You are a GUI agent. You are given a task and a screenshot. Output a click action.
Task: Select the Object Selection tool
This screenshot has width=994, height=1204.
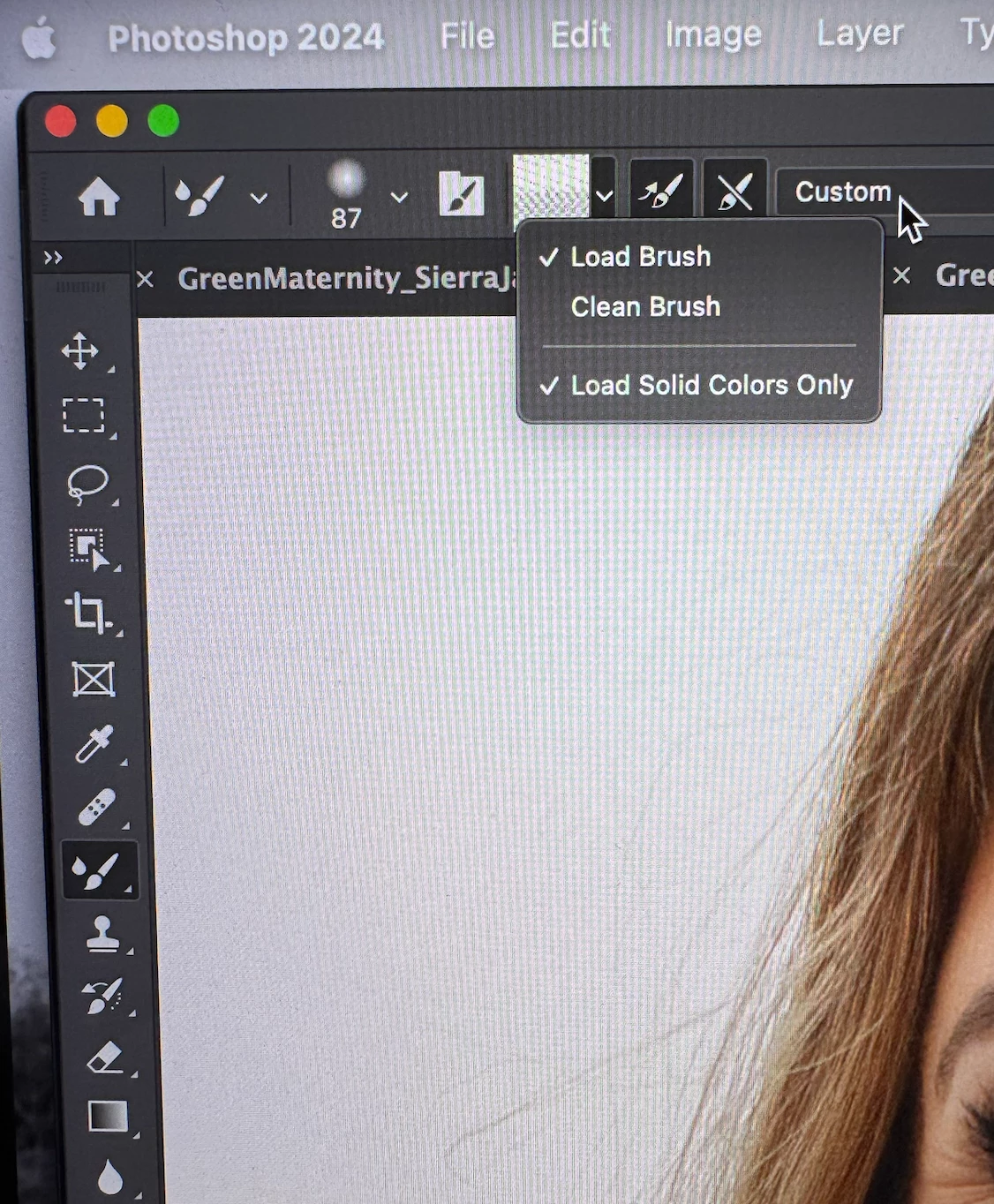click(x=89, y=549)
